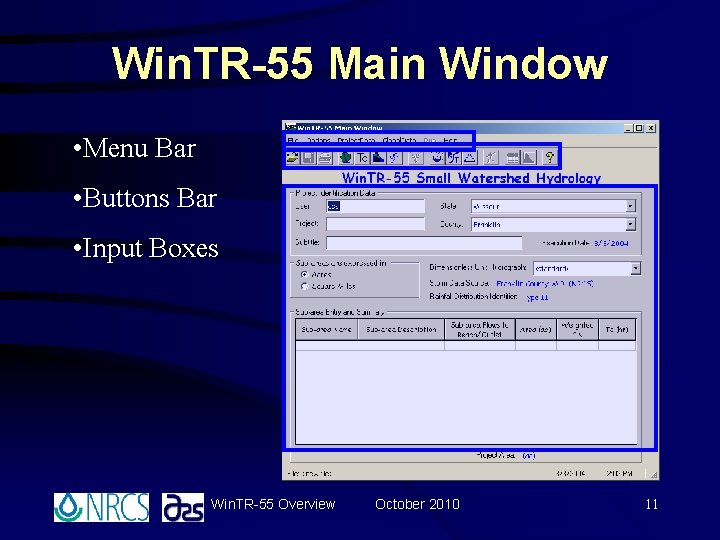This screenshot has width=720, height=540.
Task: Click the hydrograph chart toolbar icon
Action: [x=529, y=158]
